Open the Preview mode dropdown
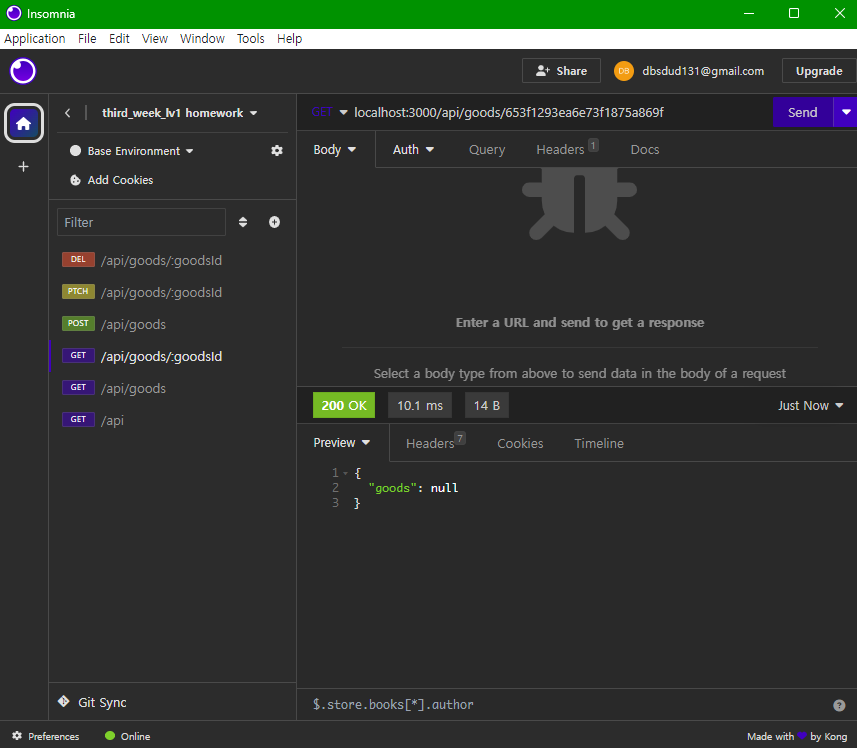857x748 pixels. pos(342,443)
